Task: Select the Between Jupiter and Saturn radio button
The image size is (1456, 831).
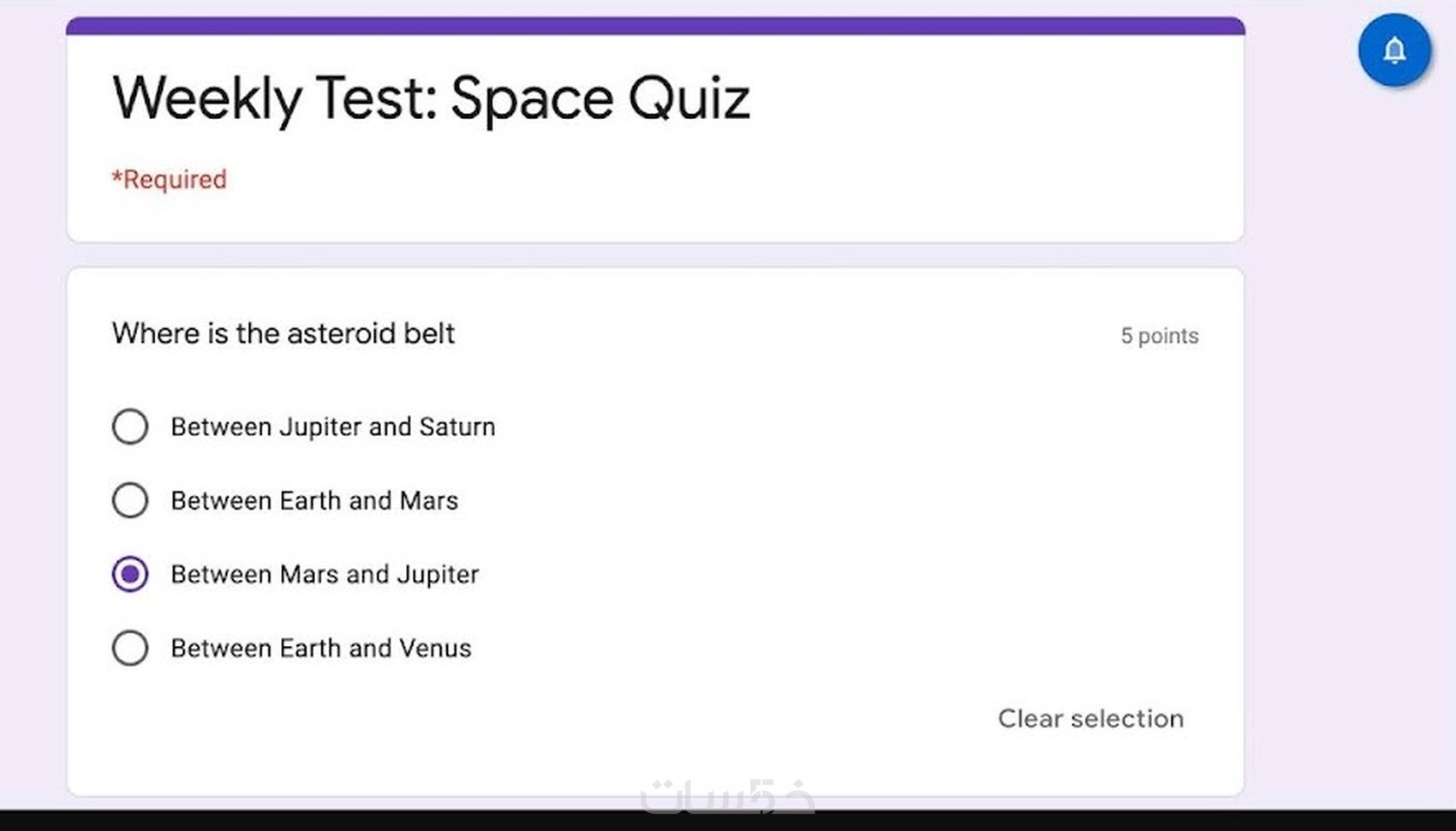Action: (130, 427)
